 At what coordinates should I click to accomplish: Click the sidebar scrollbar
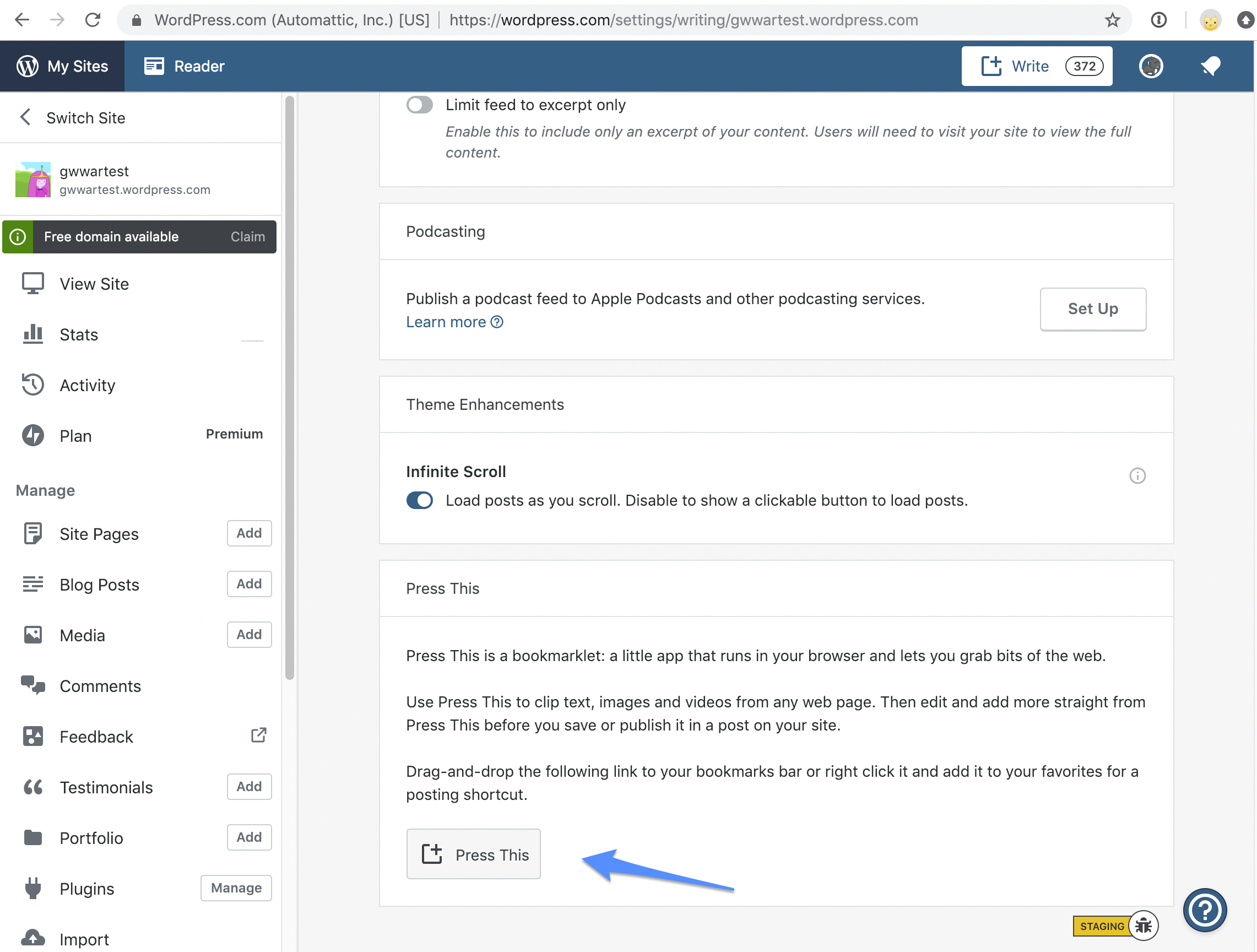(289, 387)
